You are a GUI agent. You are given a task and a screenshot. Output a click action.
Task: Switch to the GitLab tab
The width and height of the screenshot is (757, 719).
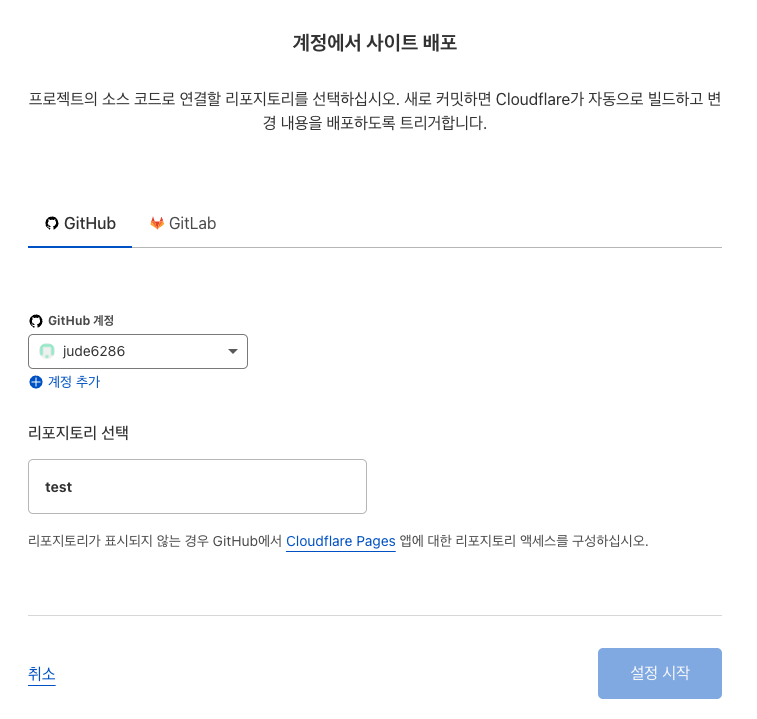click(x=183, y=223)
